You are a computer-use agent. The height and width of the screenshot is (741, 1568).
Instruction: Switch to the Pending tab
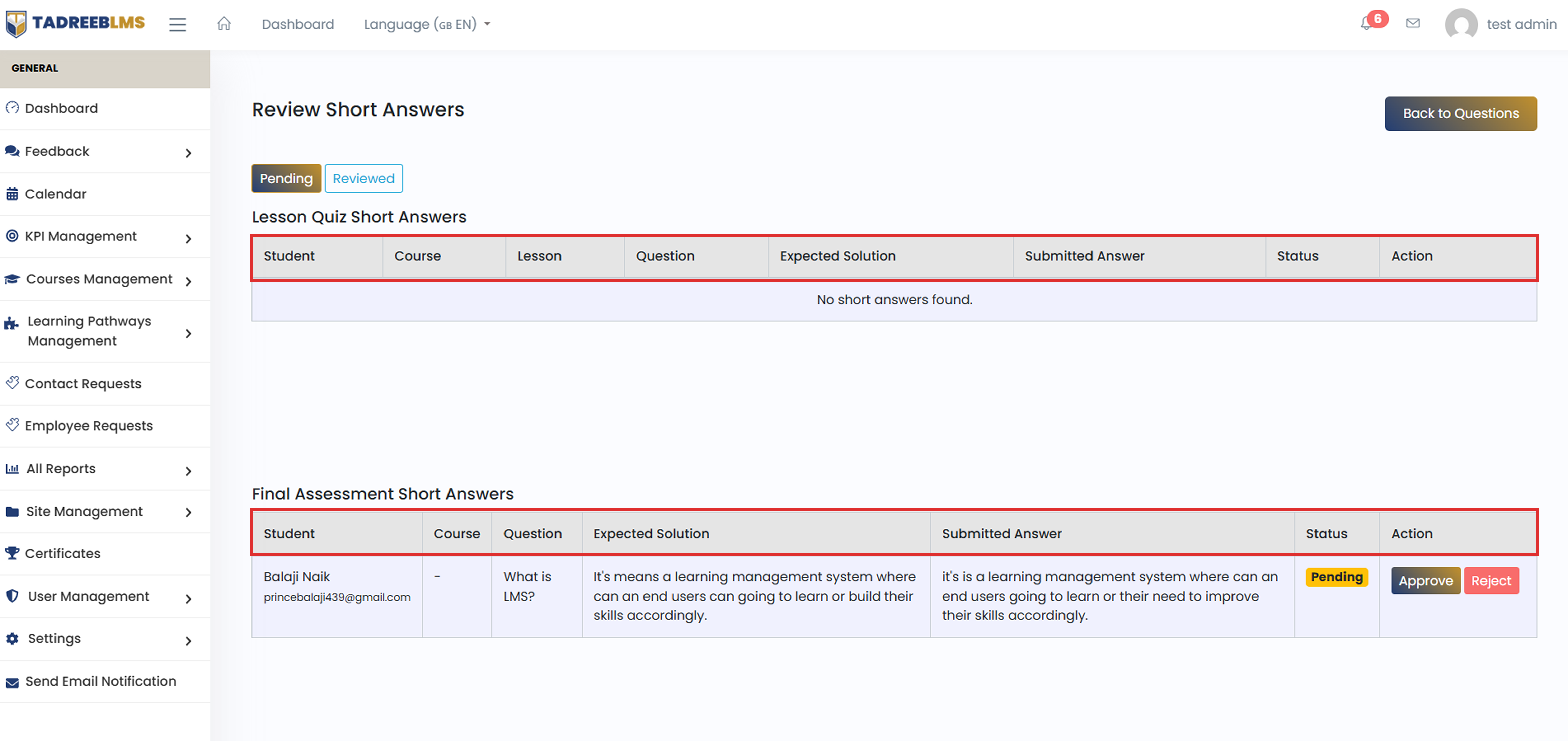(x=286, y=178)
